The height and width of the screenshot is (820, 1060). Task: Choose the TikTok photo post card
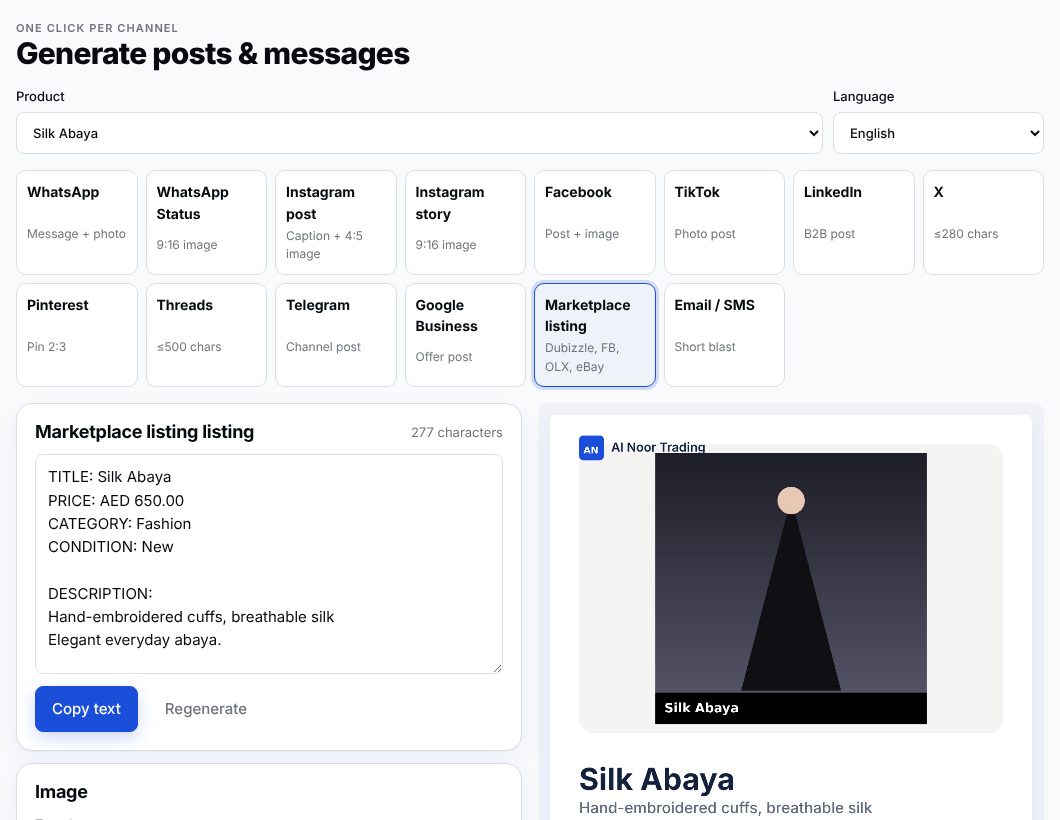coord(724,222)
